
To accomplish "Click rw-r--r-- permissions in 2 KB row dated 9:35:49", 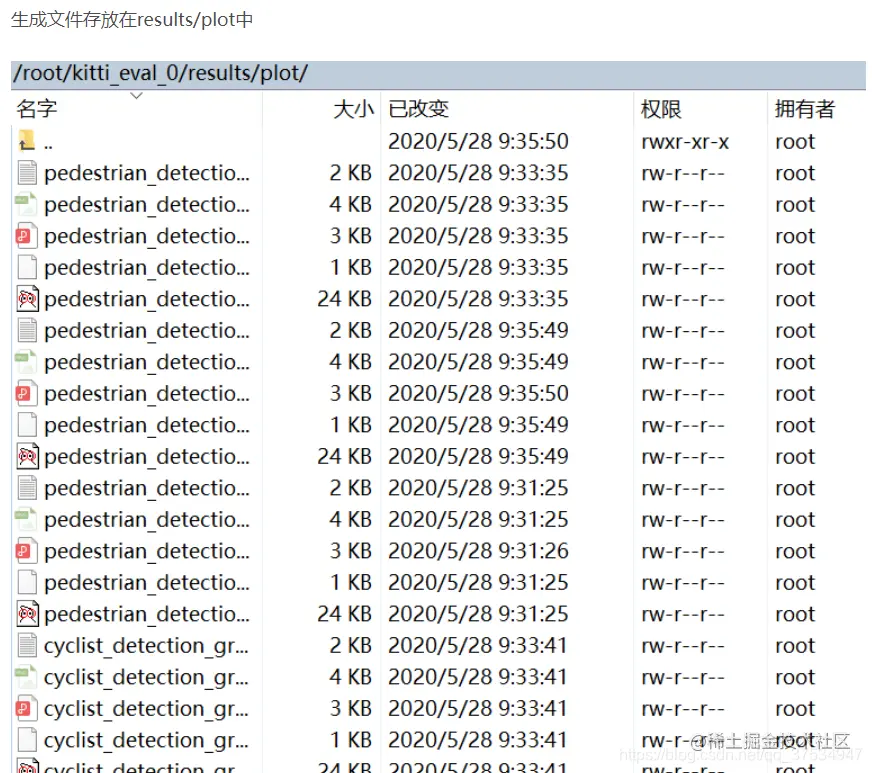I will [x=683, y=331].
